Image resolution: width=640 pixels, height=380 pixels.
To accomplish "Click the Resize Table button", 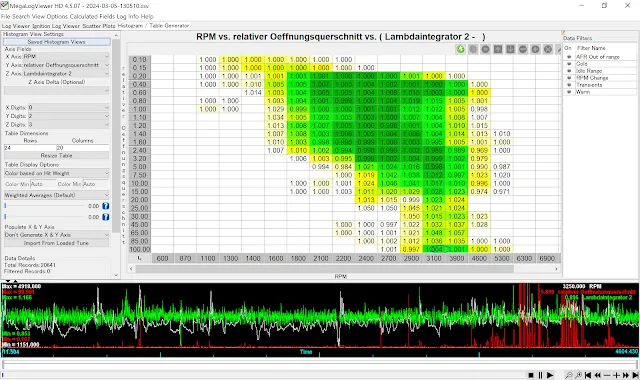I will pos(57,156).
